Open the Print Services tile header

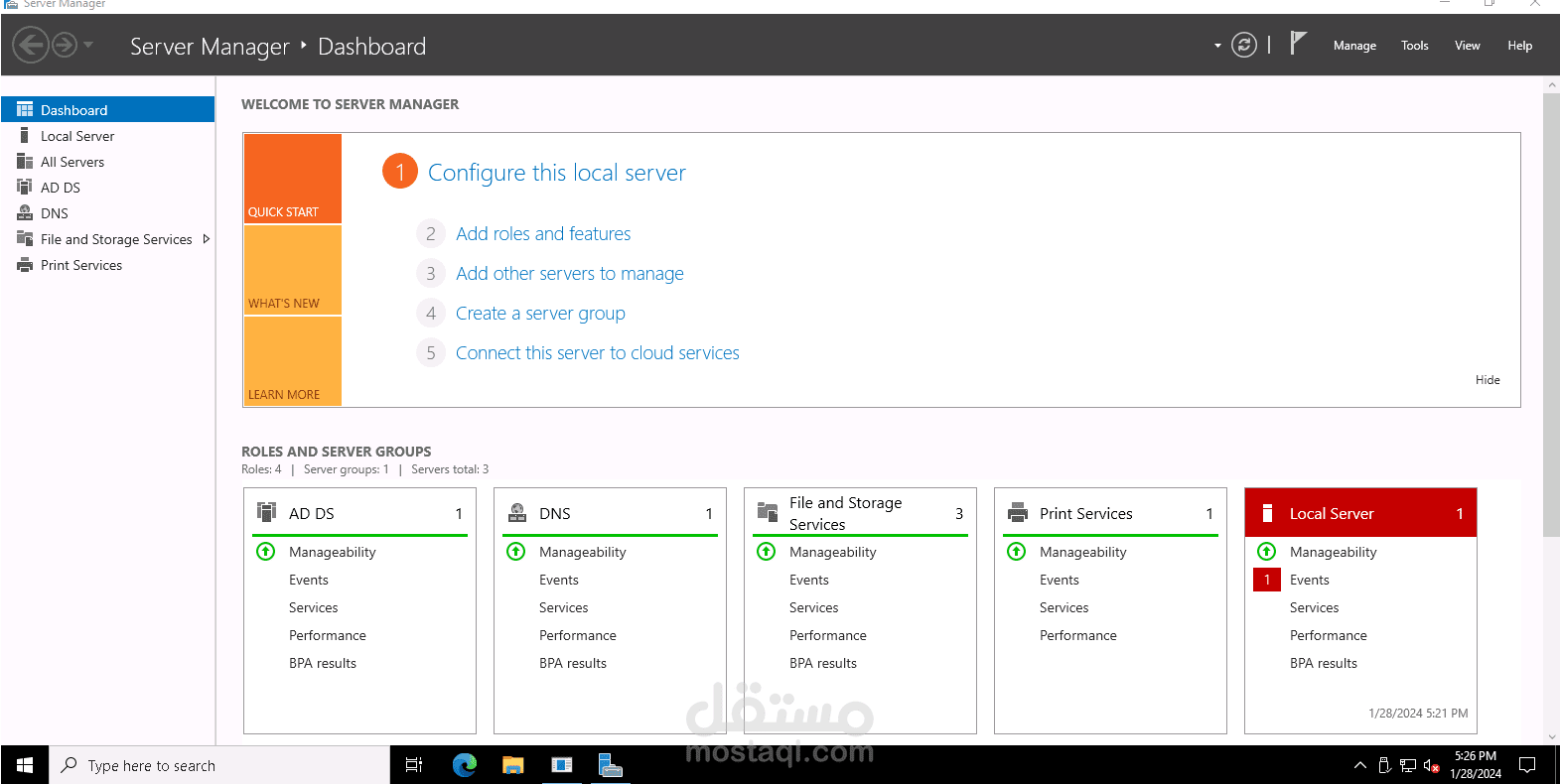(x=1110, y=513)
